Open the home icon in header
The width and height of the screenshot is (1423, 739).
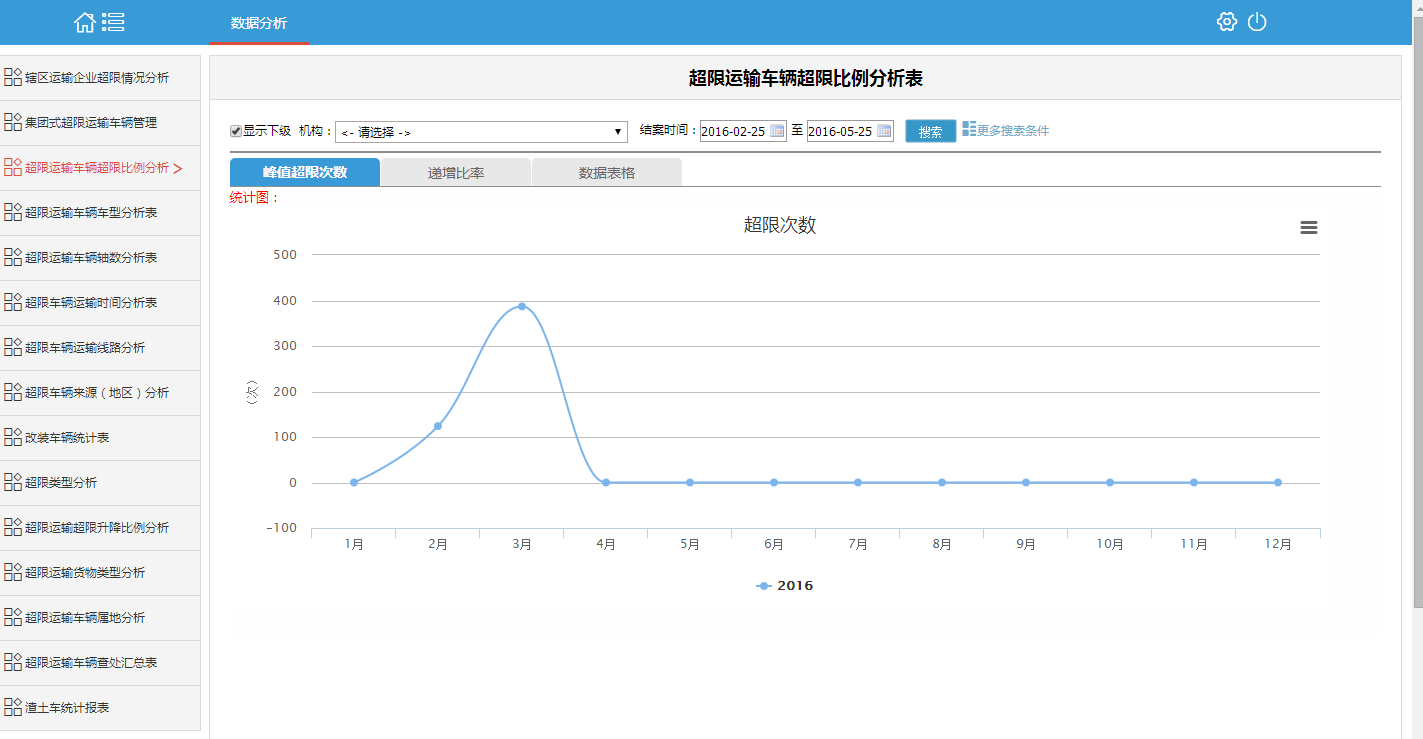click(85, 22)
